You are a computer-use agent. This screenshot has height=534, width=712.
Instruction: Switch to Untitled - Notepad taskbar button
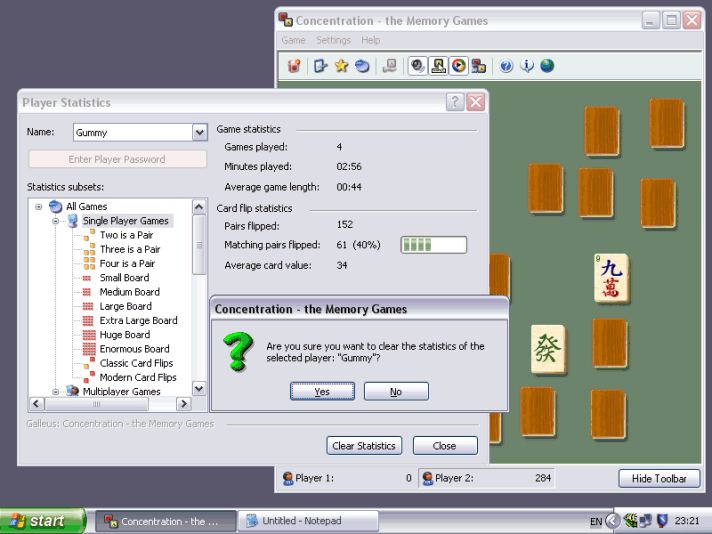(x=308, y=521)
